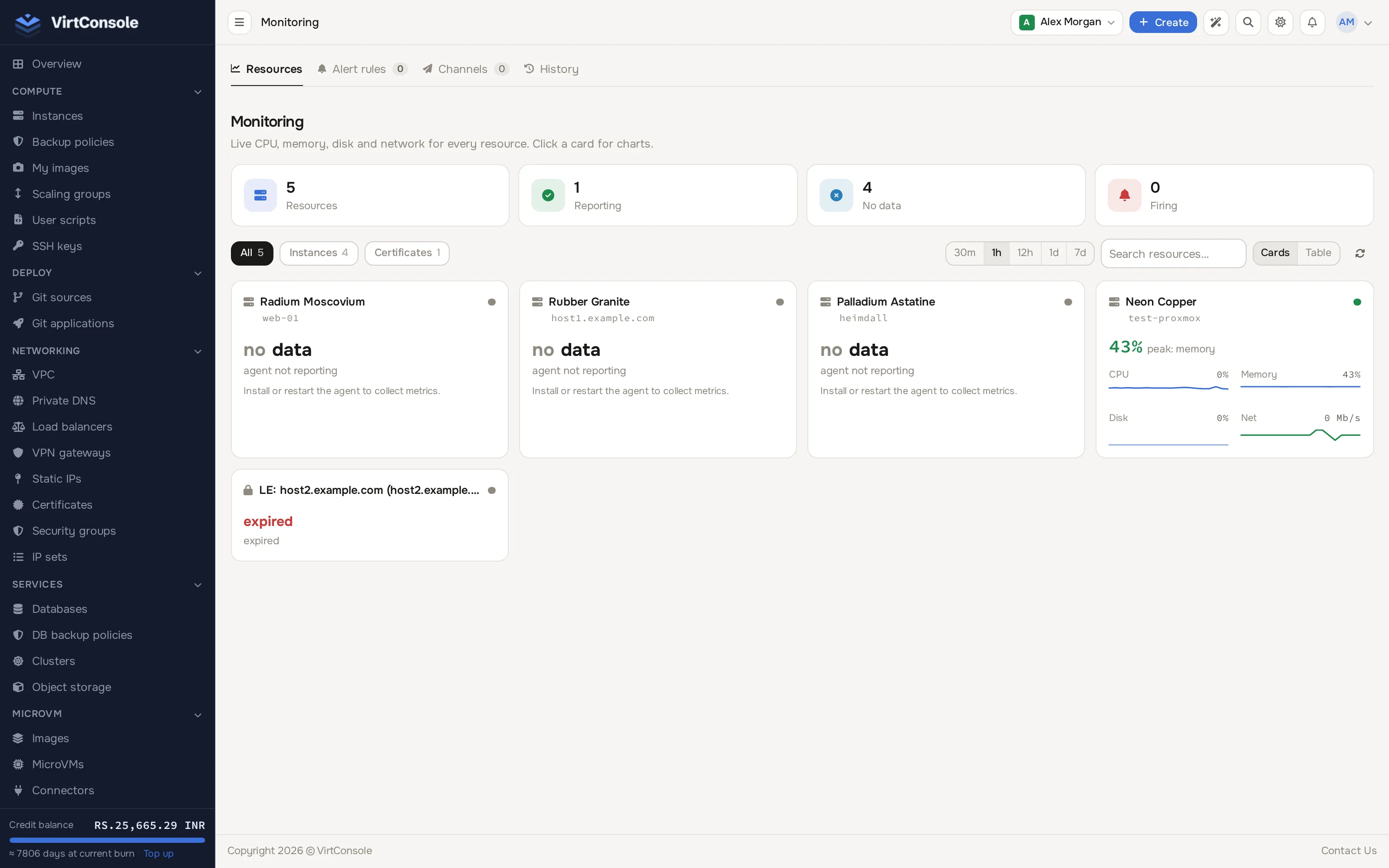The width and height of the screenshot is (1389, 868).
Task: Filter by Instances 4 chip
Action: 319,253
